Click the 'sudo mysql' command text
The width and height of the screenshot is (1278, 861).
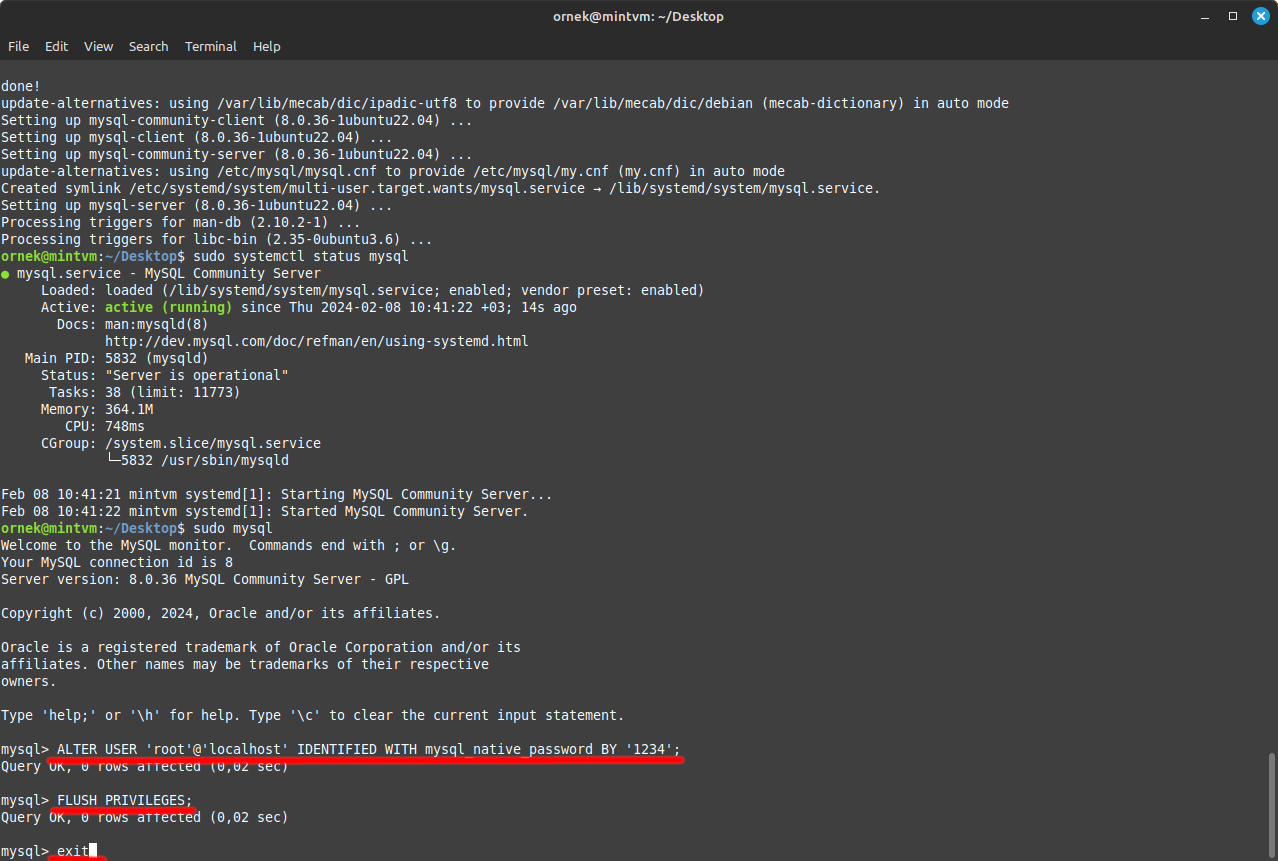click(233, 528)
